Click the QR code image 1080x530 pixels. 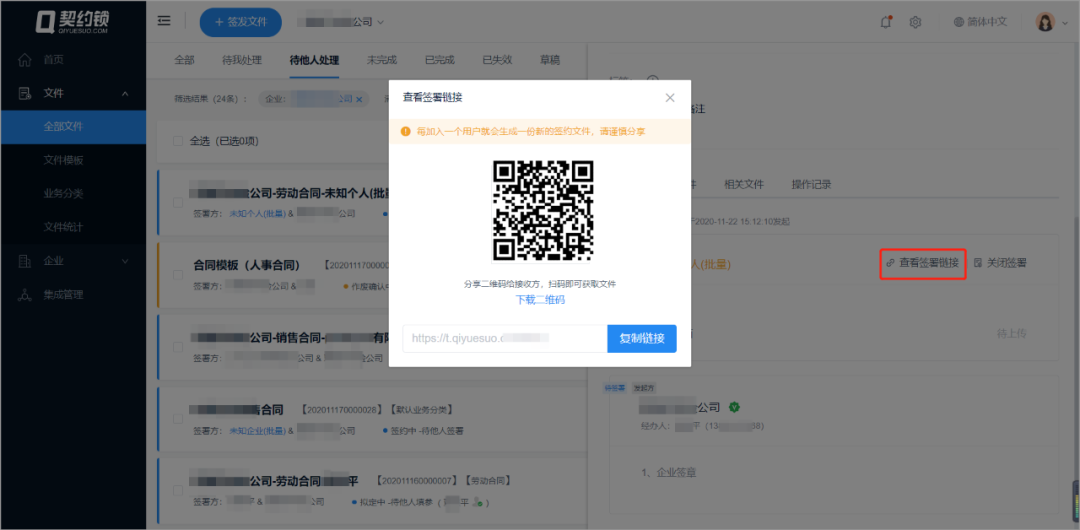(x=543, y=210)
